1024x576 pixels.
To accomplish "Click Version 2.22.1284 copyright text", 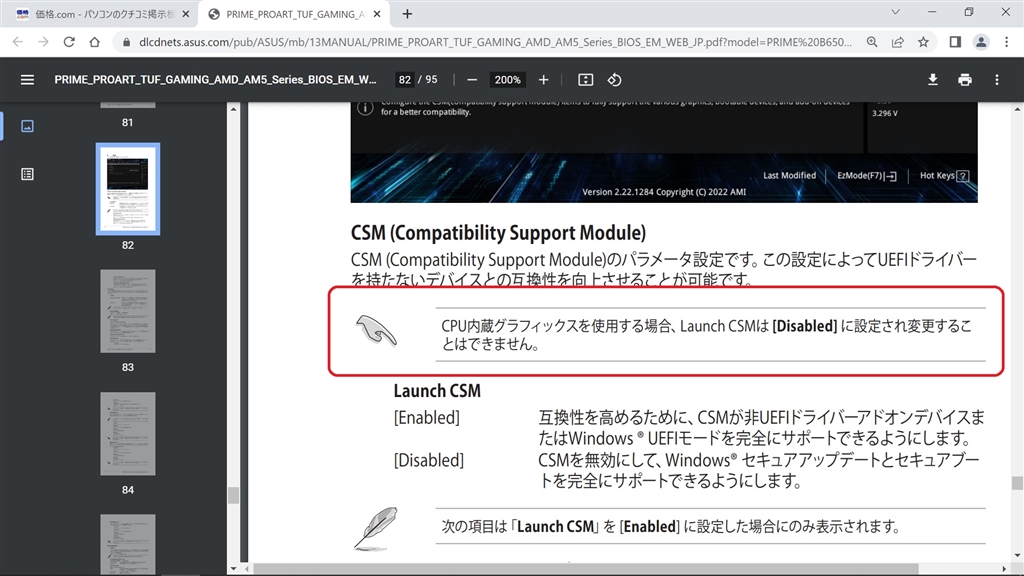I will (664, 192).
